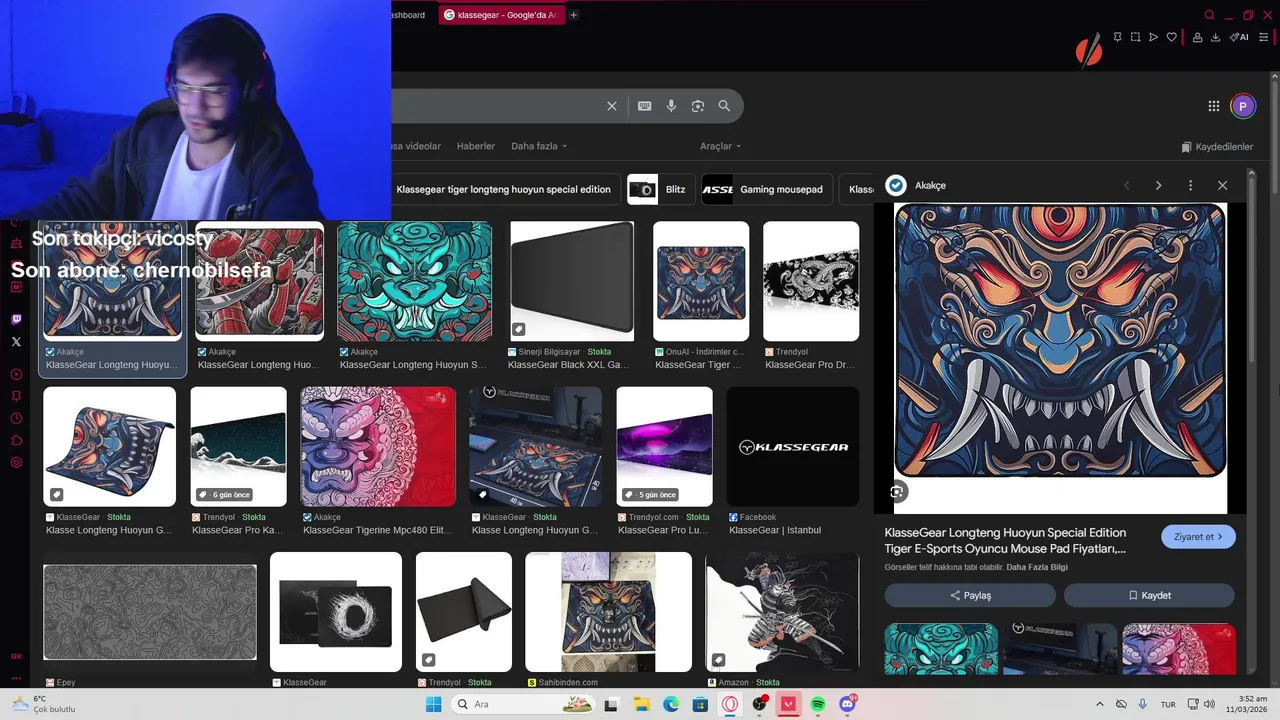Viewport: 1280px width, 720px height.
Task: Open the KlasseGear Black XXL mousepad thumbnail
Action: pos(571,281)
